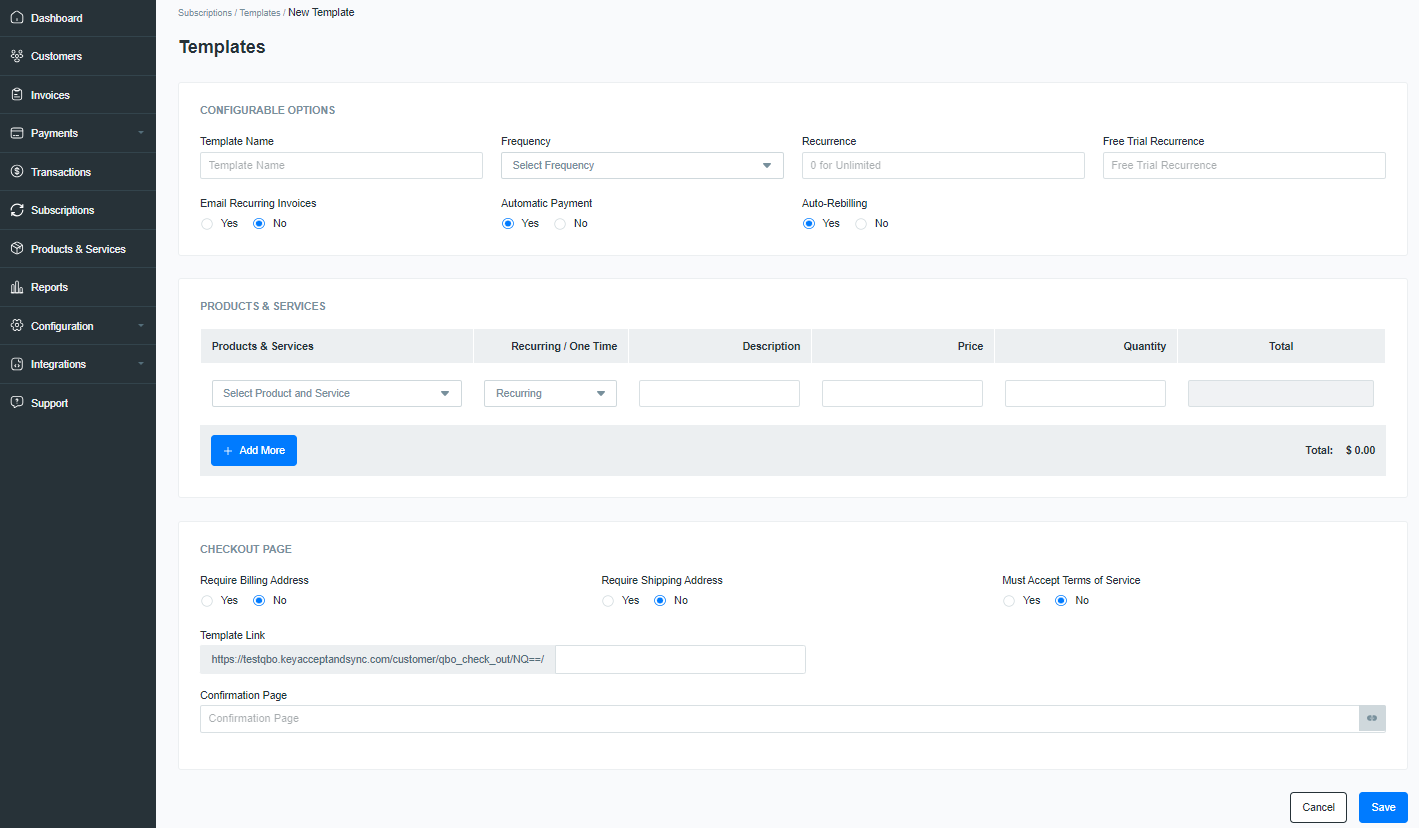Image resolution: width=1419 pixels, height=828 pixels.
Task: Click the Description field in product row
Action: pos(719,393)
